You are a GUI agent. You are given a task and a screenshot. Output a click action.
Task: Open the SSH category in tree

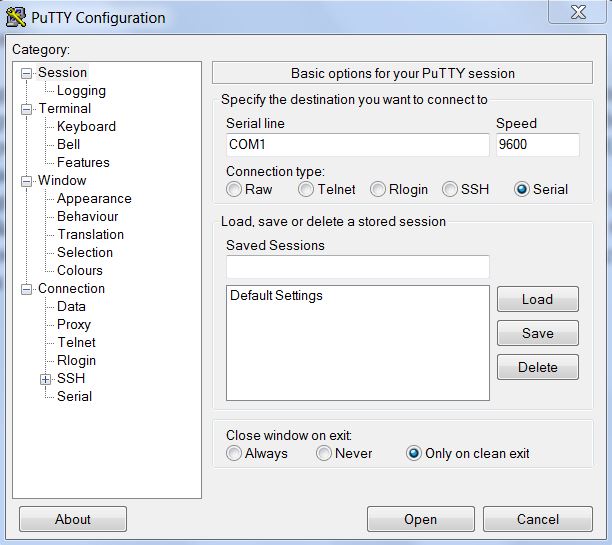pyautogui.click(x=71, y=378)
